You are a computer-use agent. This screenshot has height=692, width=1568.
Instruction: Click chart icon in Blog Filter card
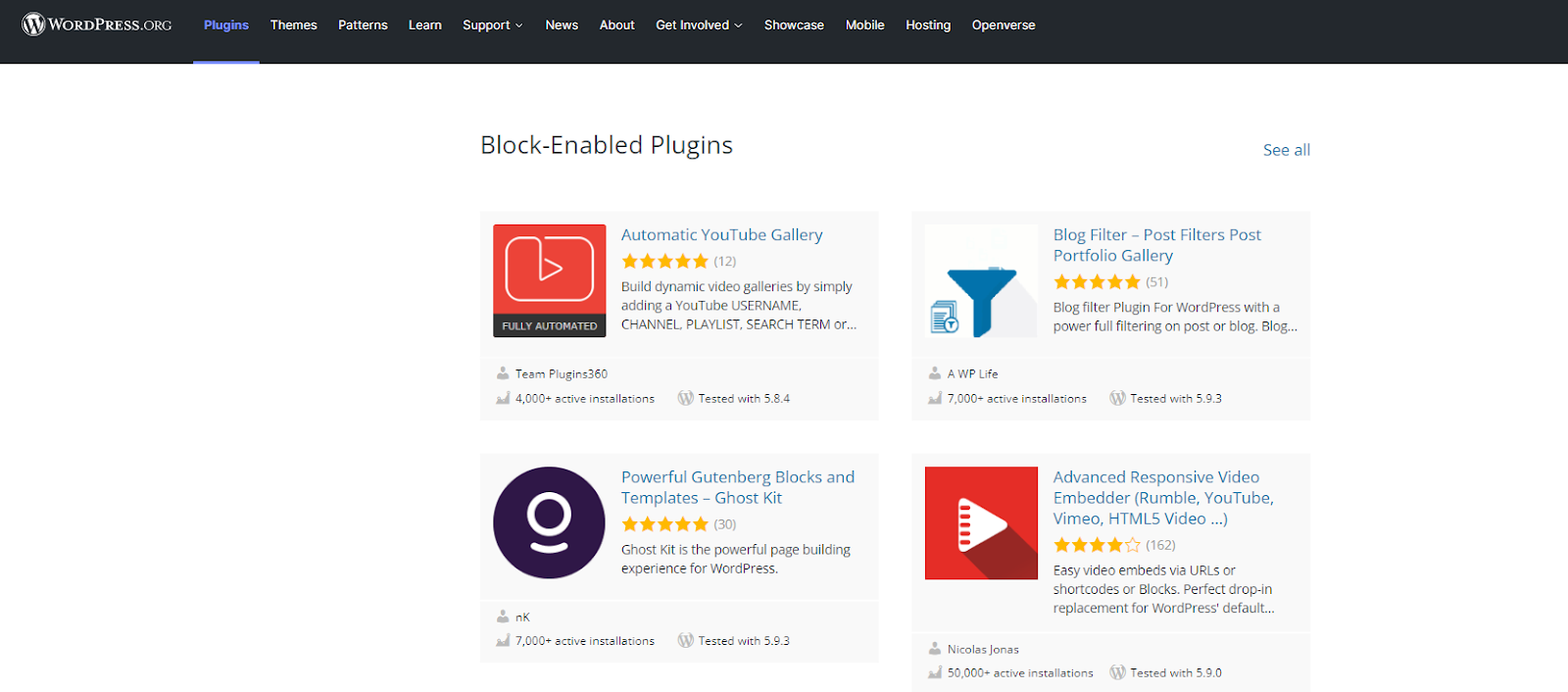tap(935, 398)
